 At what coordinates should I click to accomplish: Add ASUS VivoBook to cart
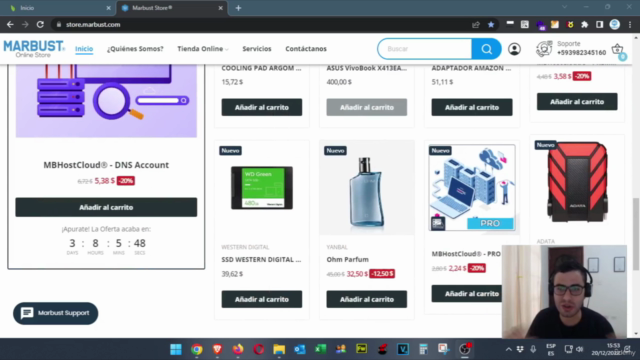367,107
